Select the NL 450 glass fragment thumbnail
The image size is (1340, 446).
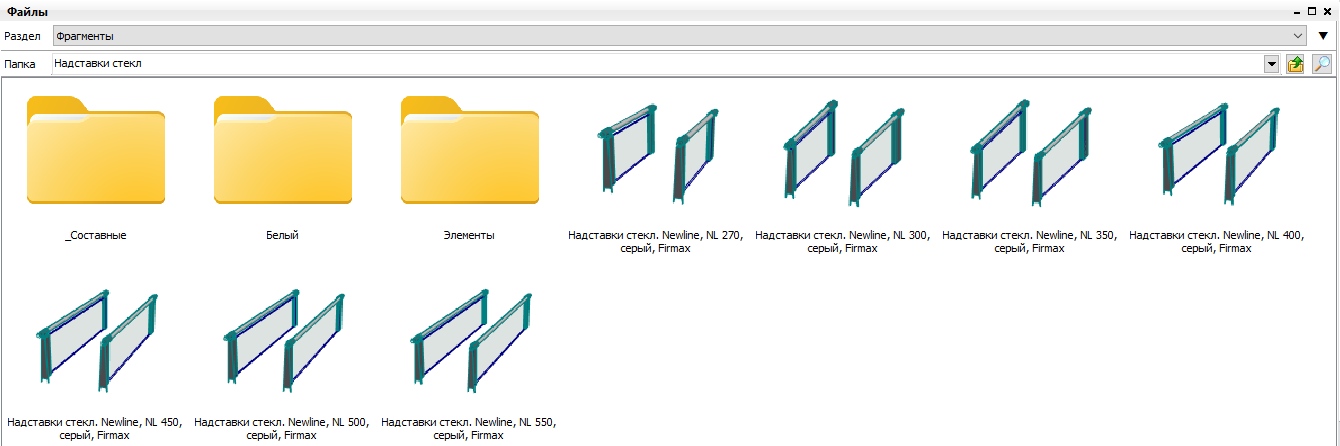[x=96, y=340]
